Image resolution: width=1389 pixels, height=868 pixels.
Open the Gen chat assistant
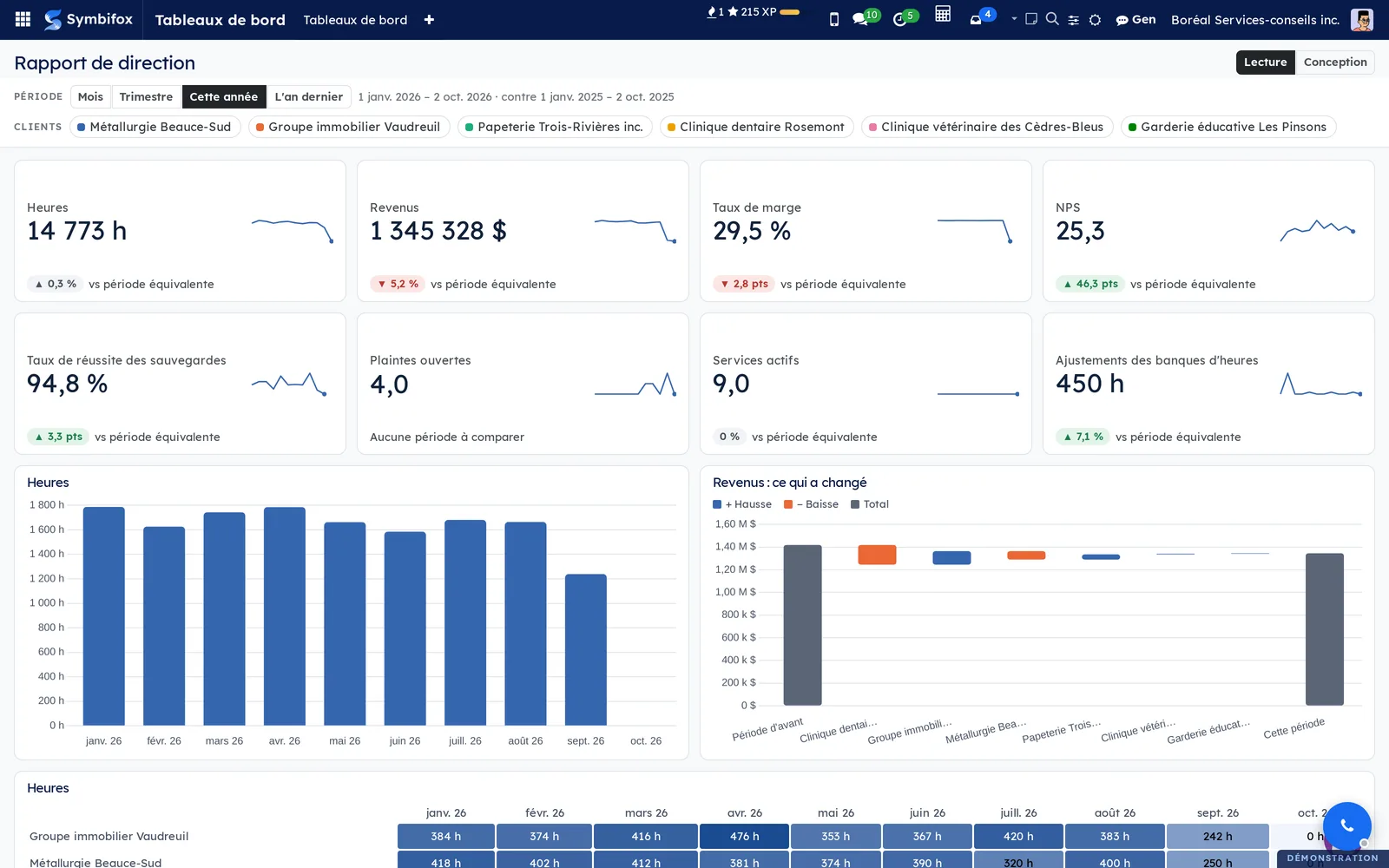tap(1136, 19)
